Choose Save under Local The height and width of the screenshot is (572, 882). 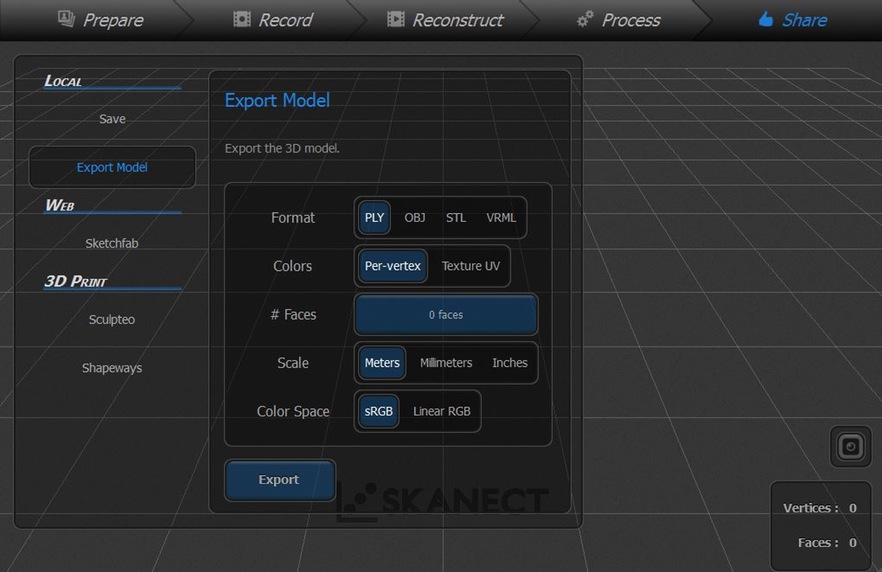point(112,119)
